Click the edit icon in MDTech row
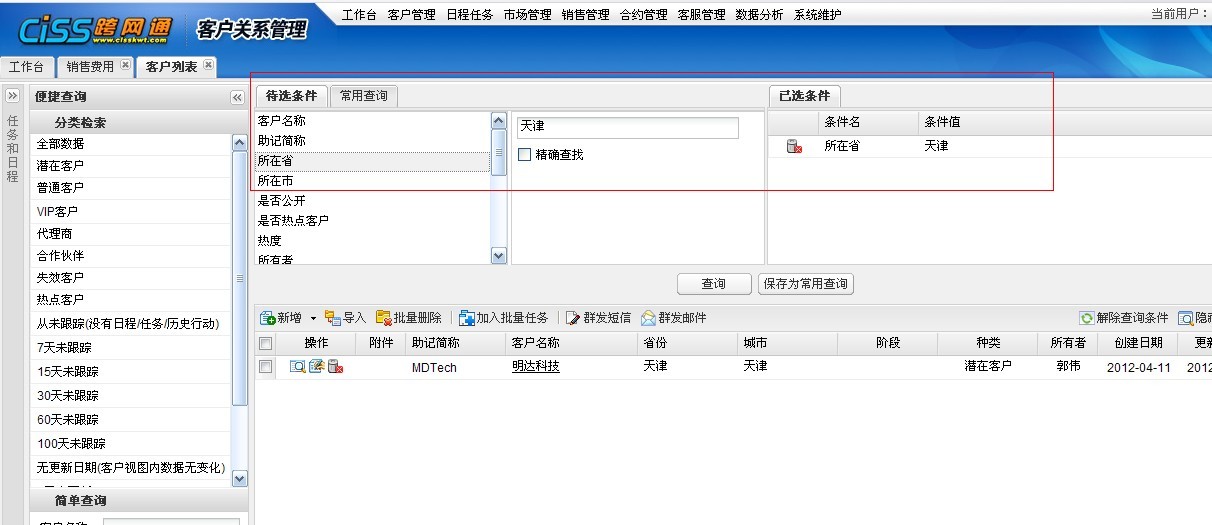 (316, 367)
